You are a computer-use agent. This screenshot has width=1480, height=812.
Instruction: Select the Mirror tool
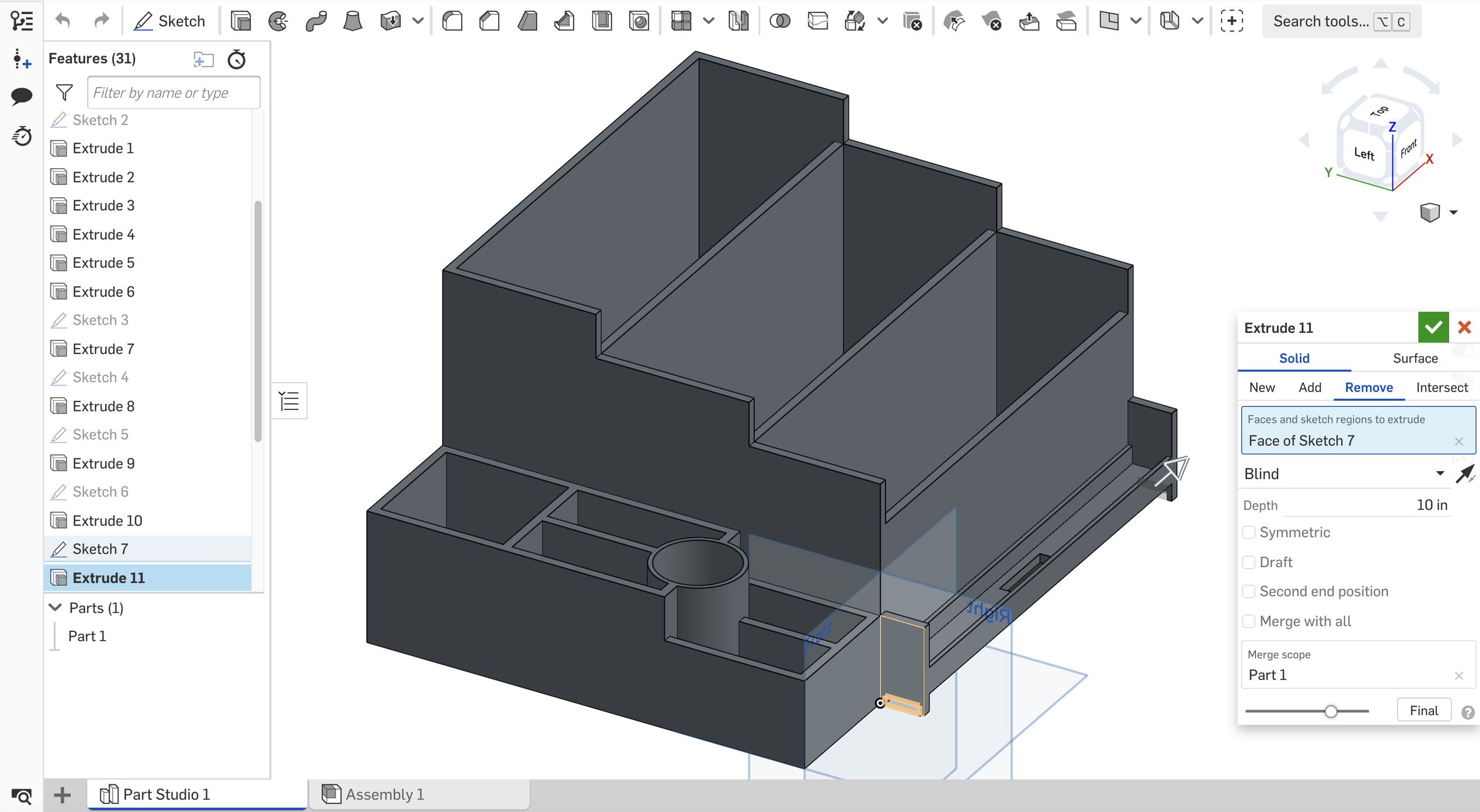point(738,20)
